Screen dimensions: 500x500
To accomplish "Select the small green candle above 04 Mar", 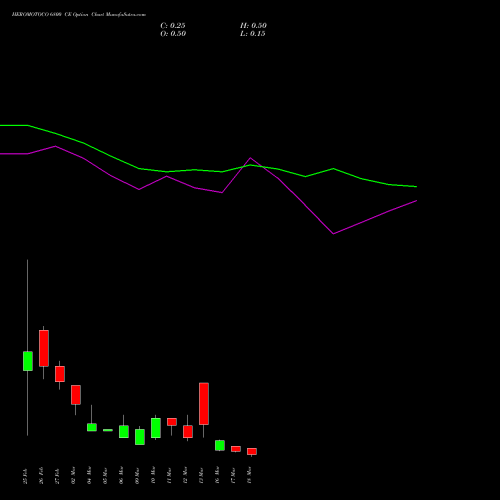I will point(92,427).
